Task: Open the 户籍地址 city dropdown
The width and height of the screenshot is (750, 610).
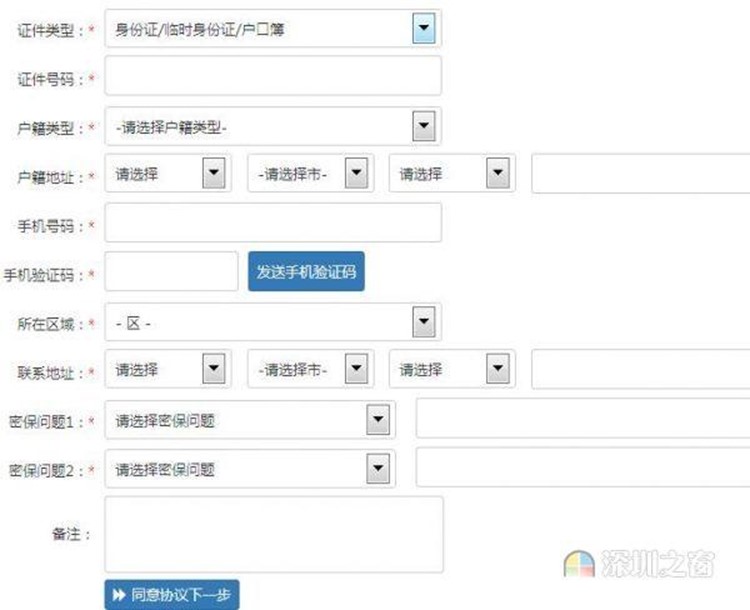Action: [311, 174]
